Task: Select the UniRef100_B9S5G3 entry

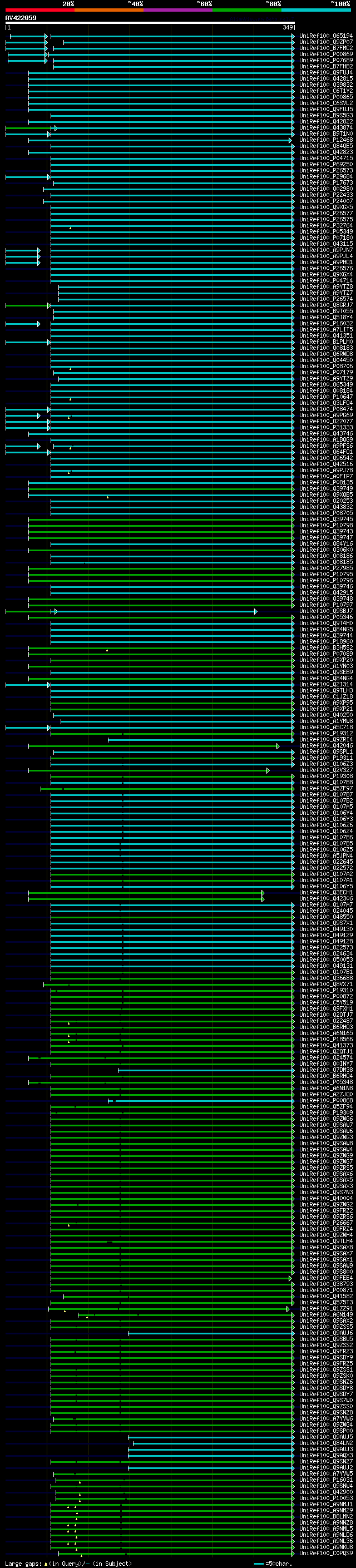Action: tap(326, 116)
